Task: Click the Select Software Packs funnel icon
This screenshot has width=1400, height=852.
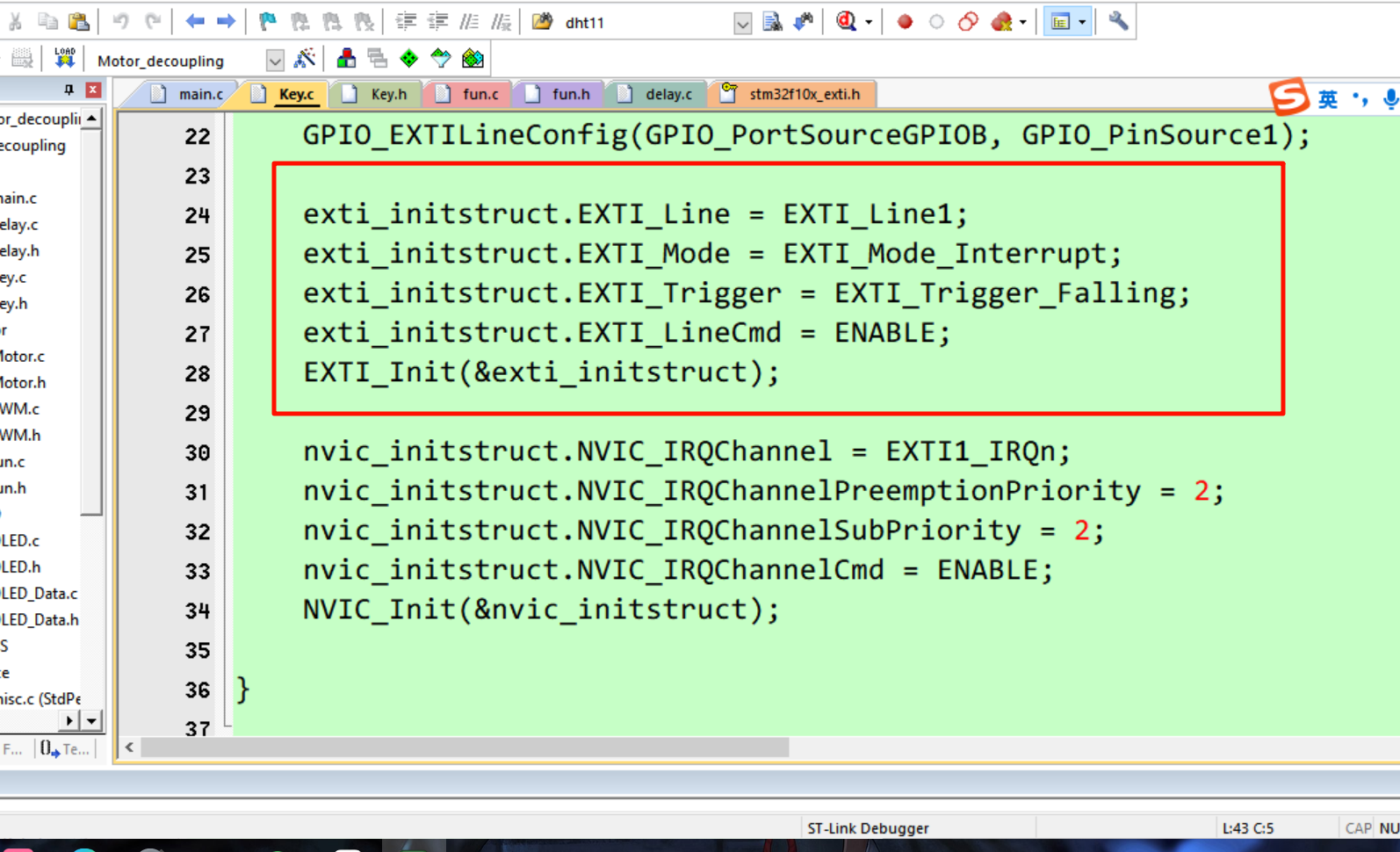Action: click(x=441, y=59)
